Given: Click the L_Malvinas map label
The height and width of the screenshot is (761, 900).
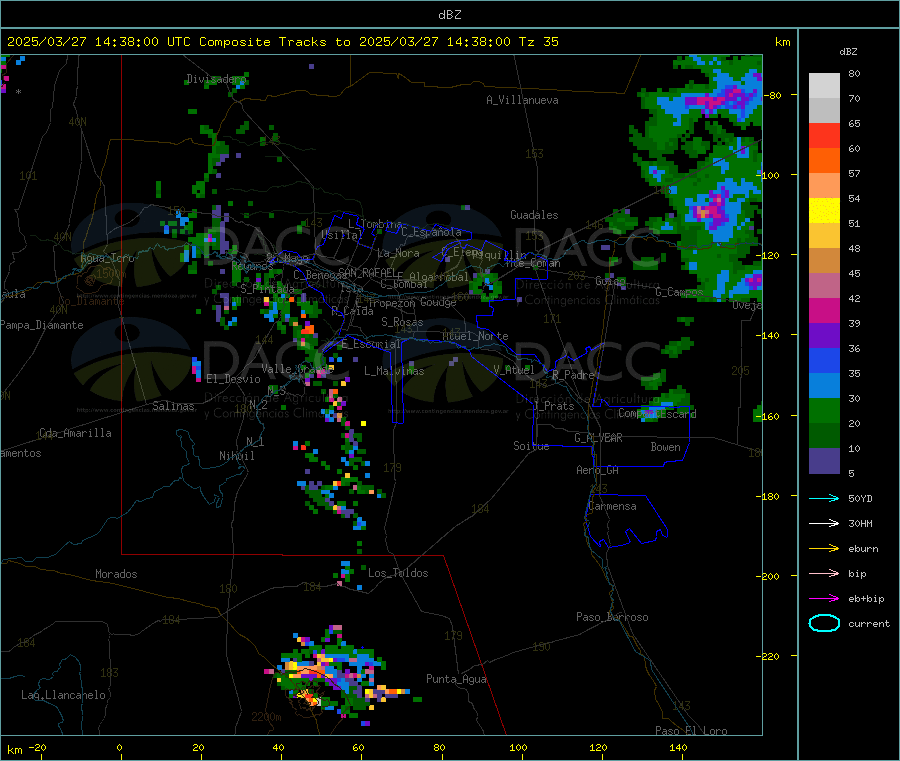Looking at the screenshot, I should 394,371.
